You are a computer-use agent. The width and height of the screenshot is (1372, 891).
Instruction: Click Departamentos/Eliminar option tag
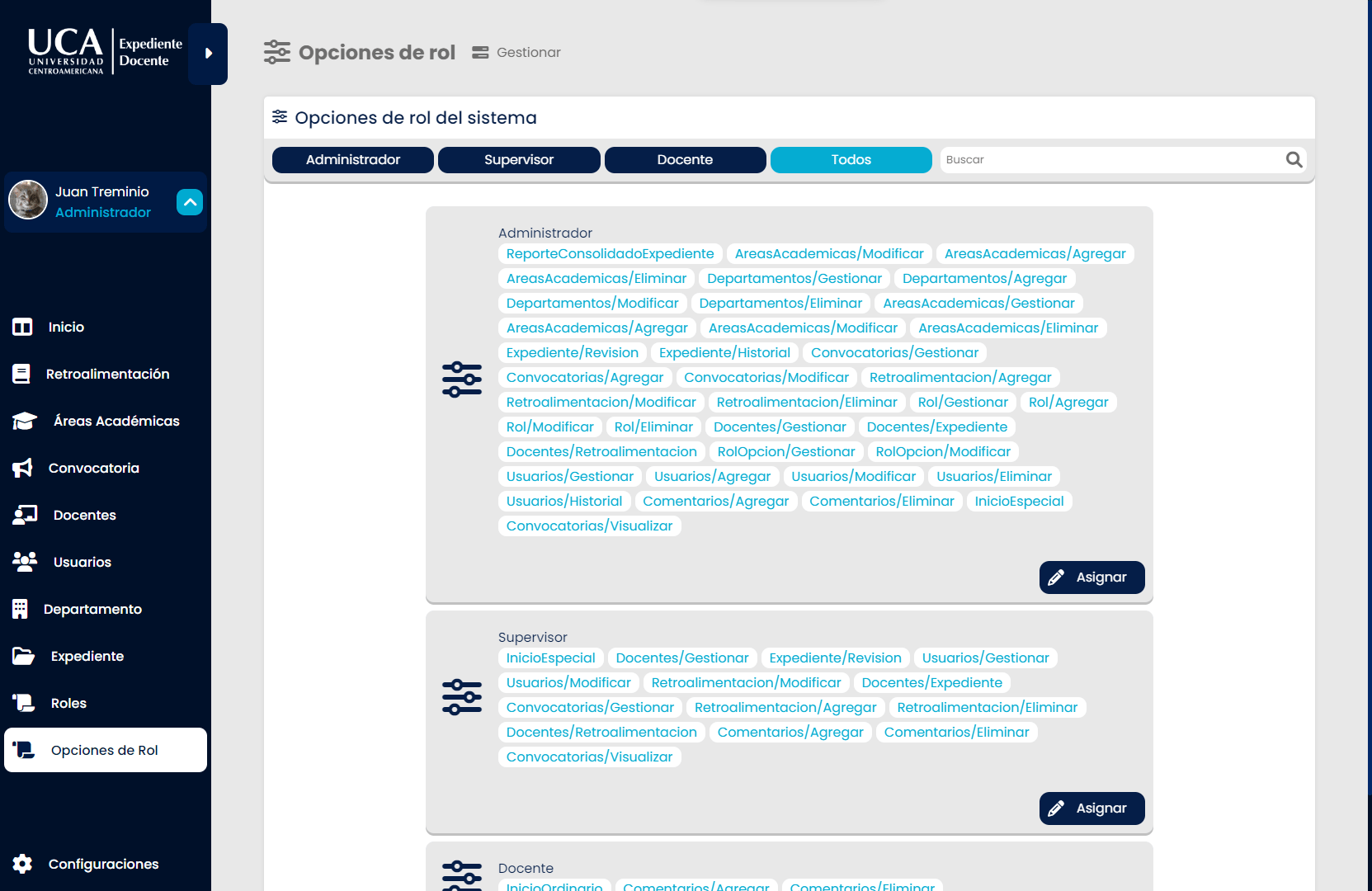[780, 304]
